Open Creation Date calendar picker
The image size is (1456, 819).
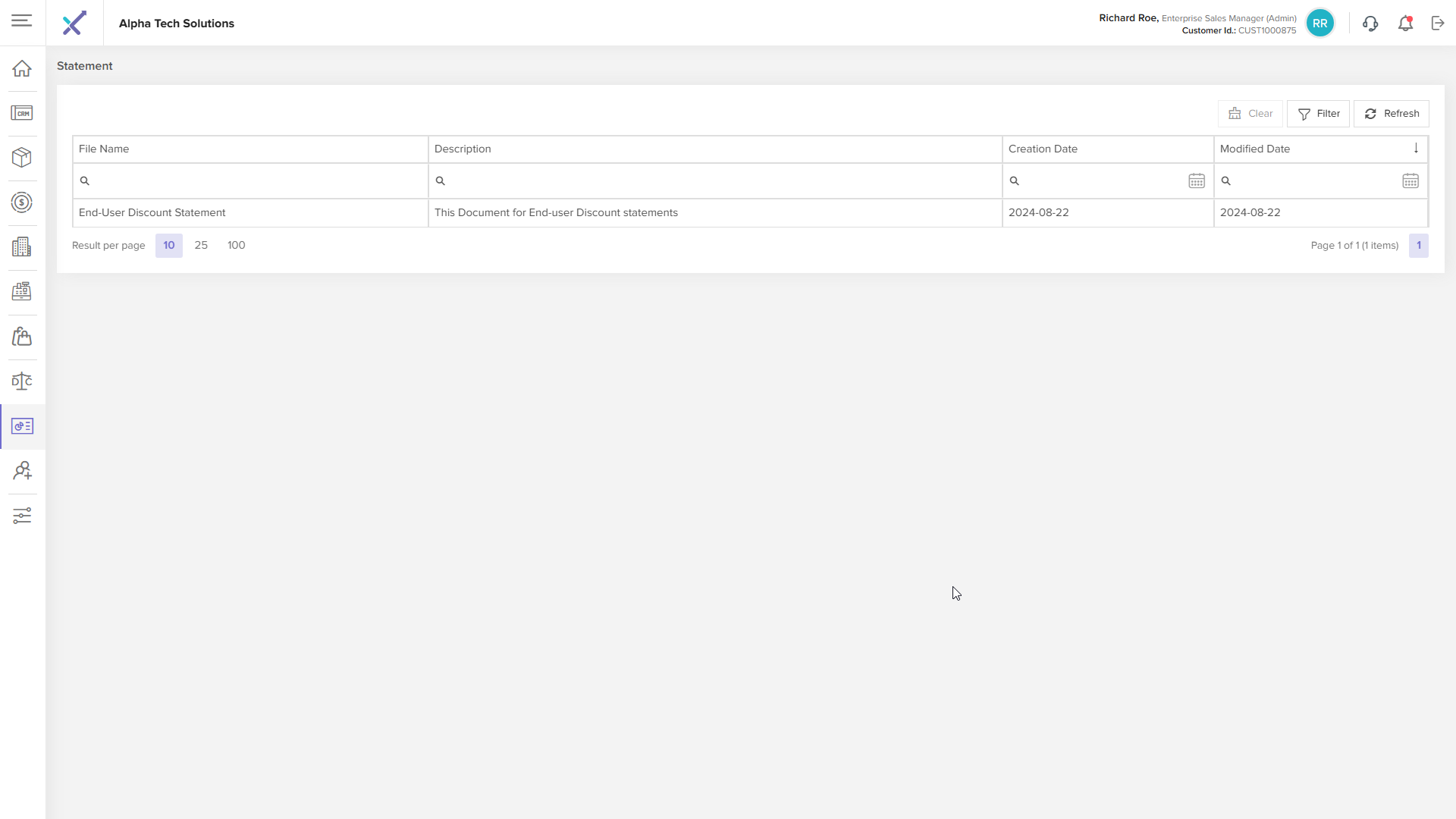pyautogui.click(x=1197, y=181)
